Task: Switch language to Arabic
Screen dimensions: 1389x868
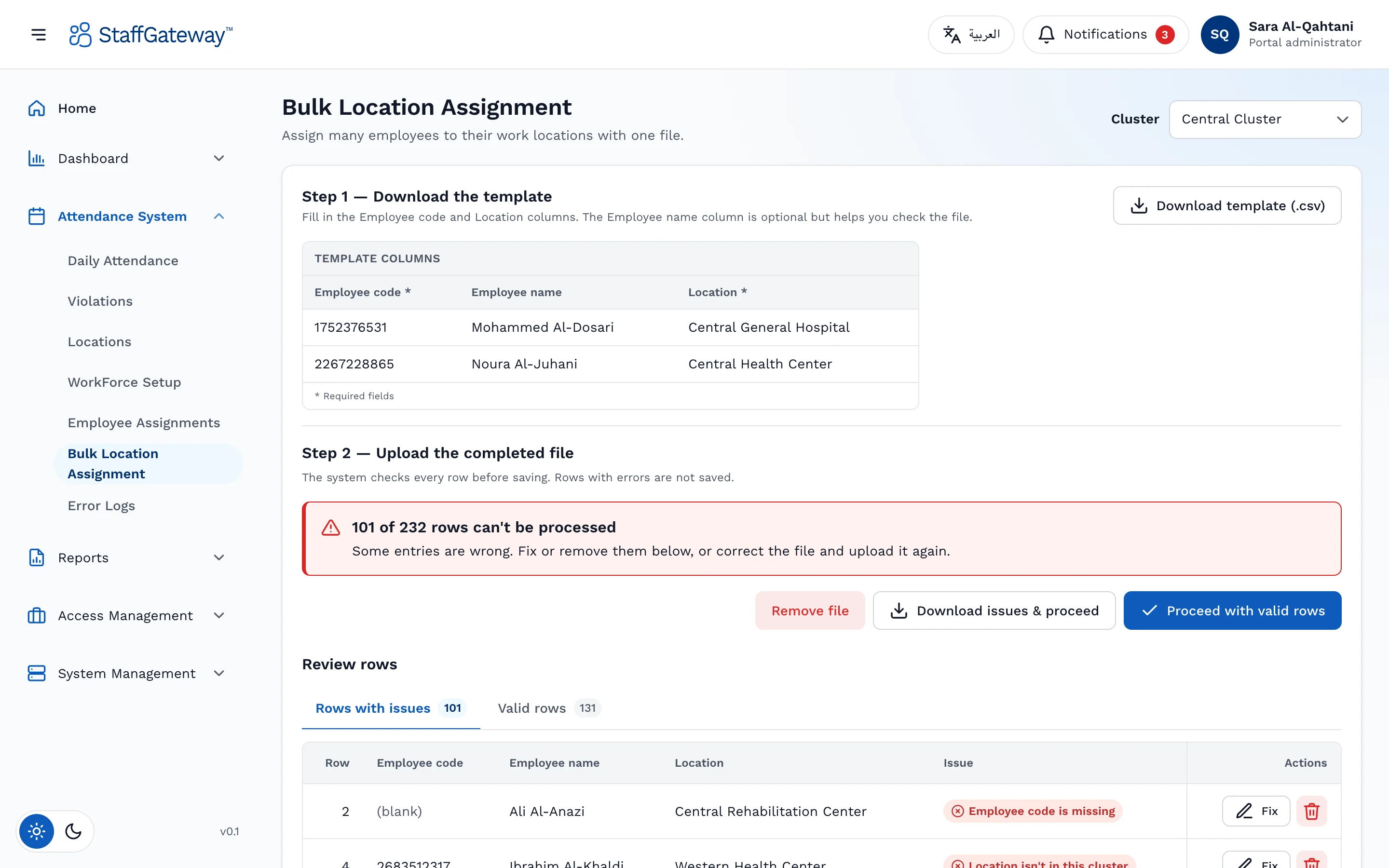Action: 971,34
